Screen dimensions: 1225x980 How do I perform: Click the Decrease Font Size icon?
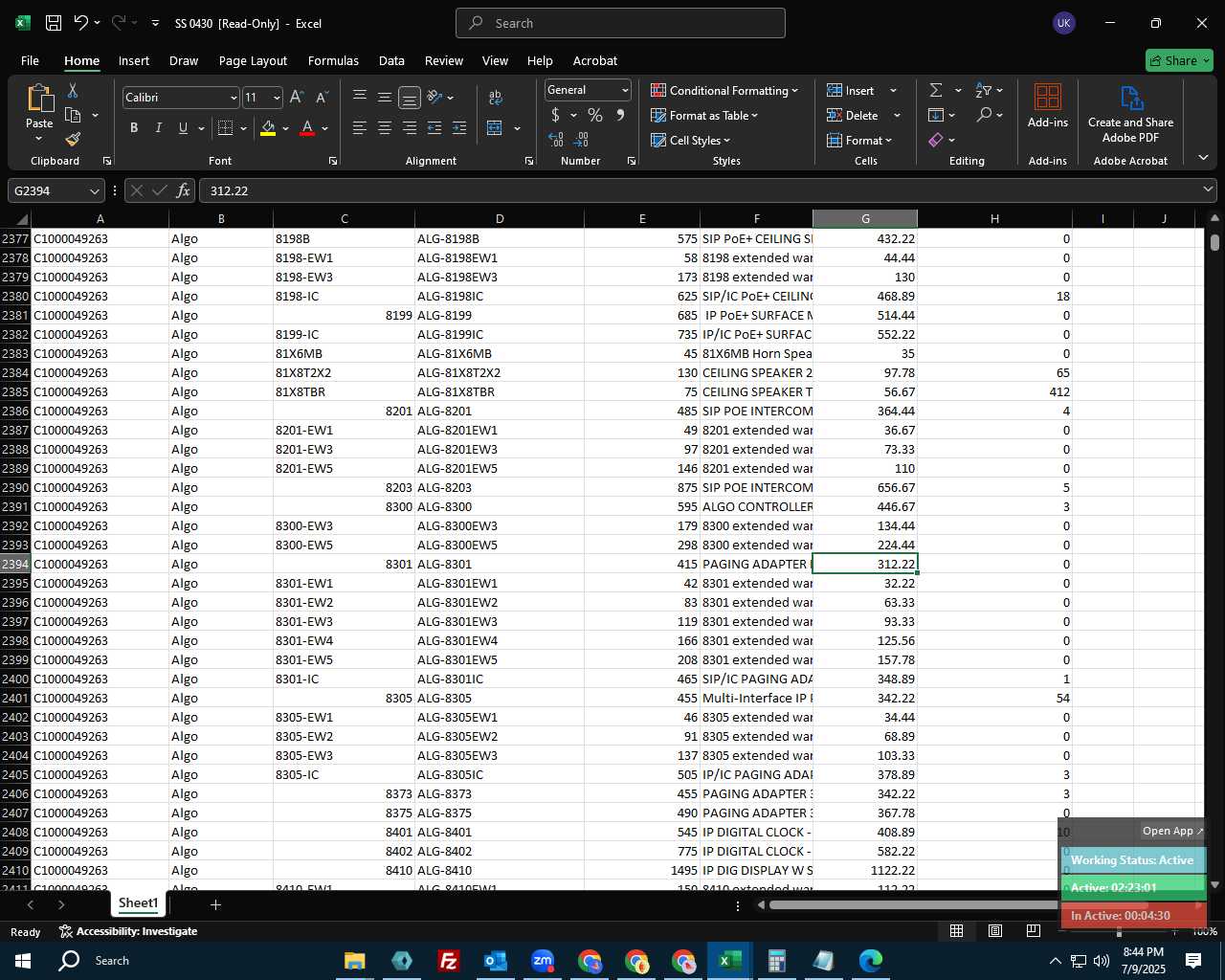pos(322,98)
